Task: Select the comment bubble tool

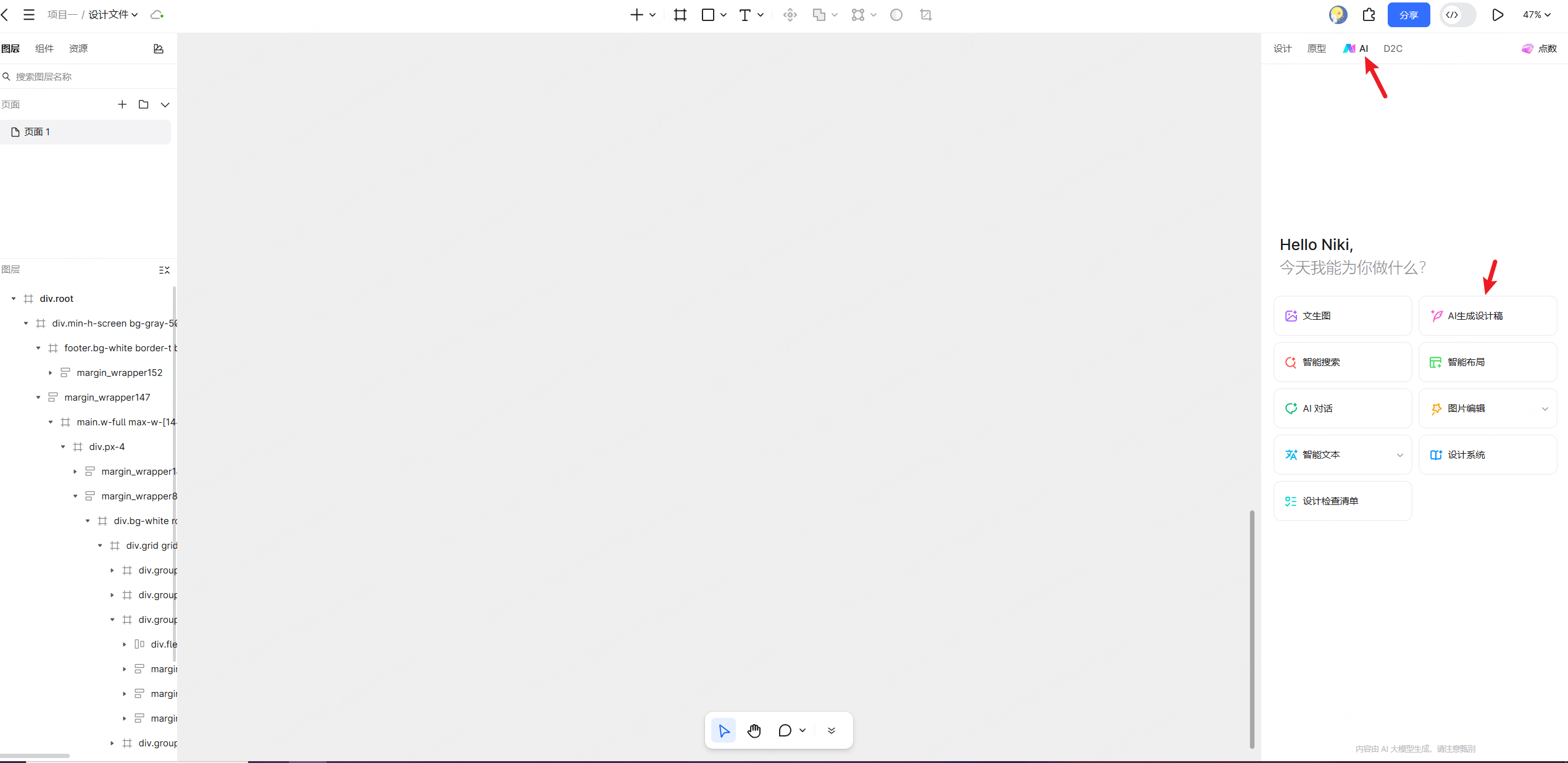Action: coord(785,731)
